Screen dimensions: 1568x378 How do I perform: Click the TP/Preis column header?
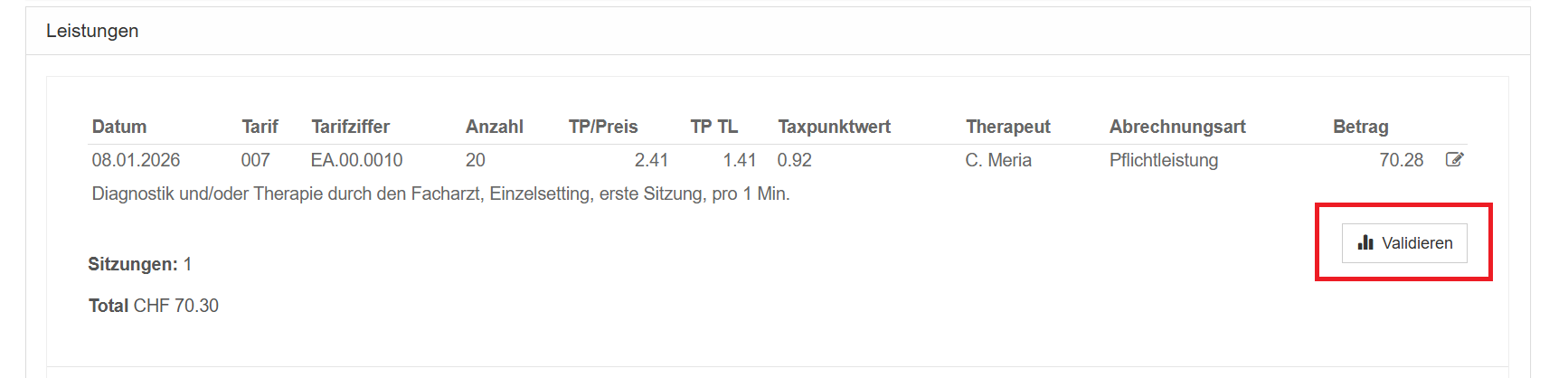(x=603, y=127)
